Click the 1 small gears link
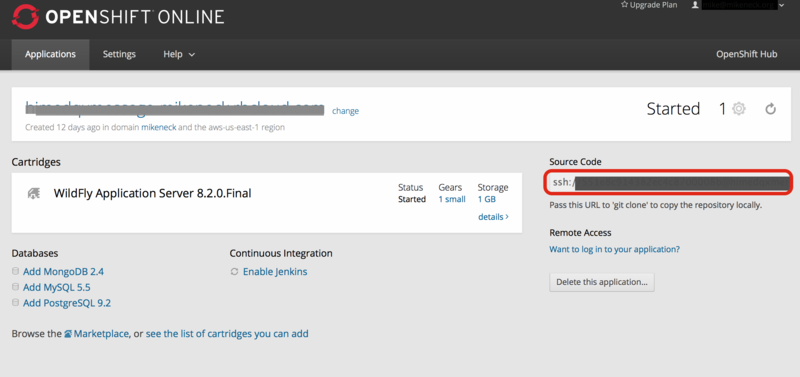Viewport: 800px width, 377px height. 452,199
